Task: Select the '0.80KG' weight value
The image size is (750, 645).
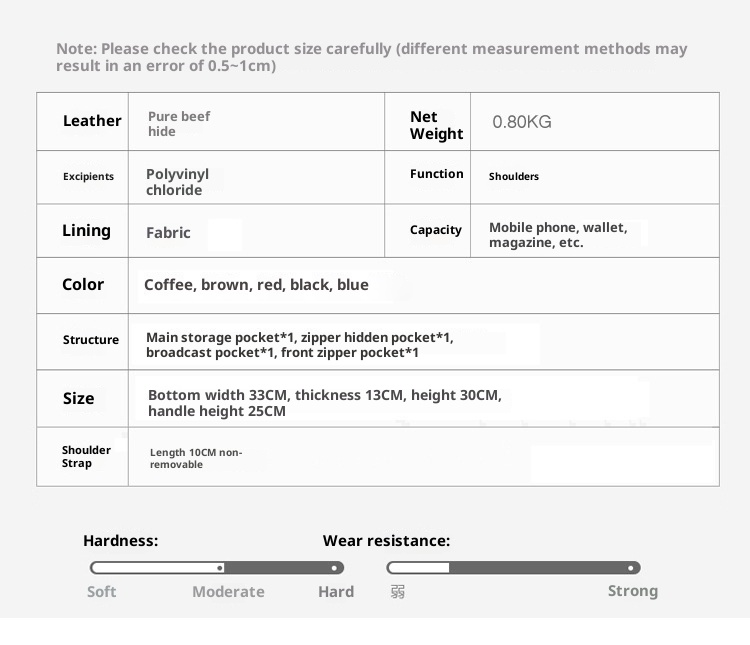Action: coord(521,122)
